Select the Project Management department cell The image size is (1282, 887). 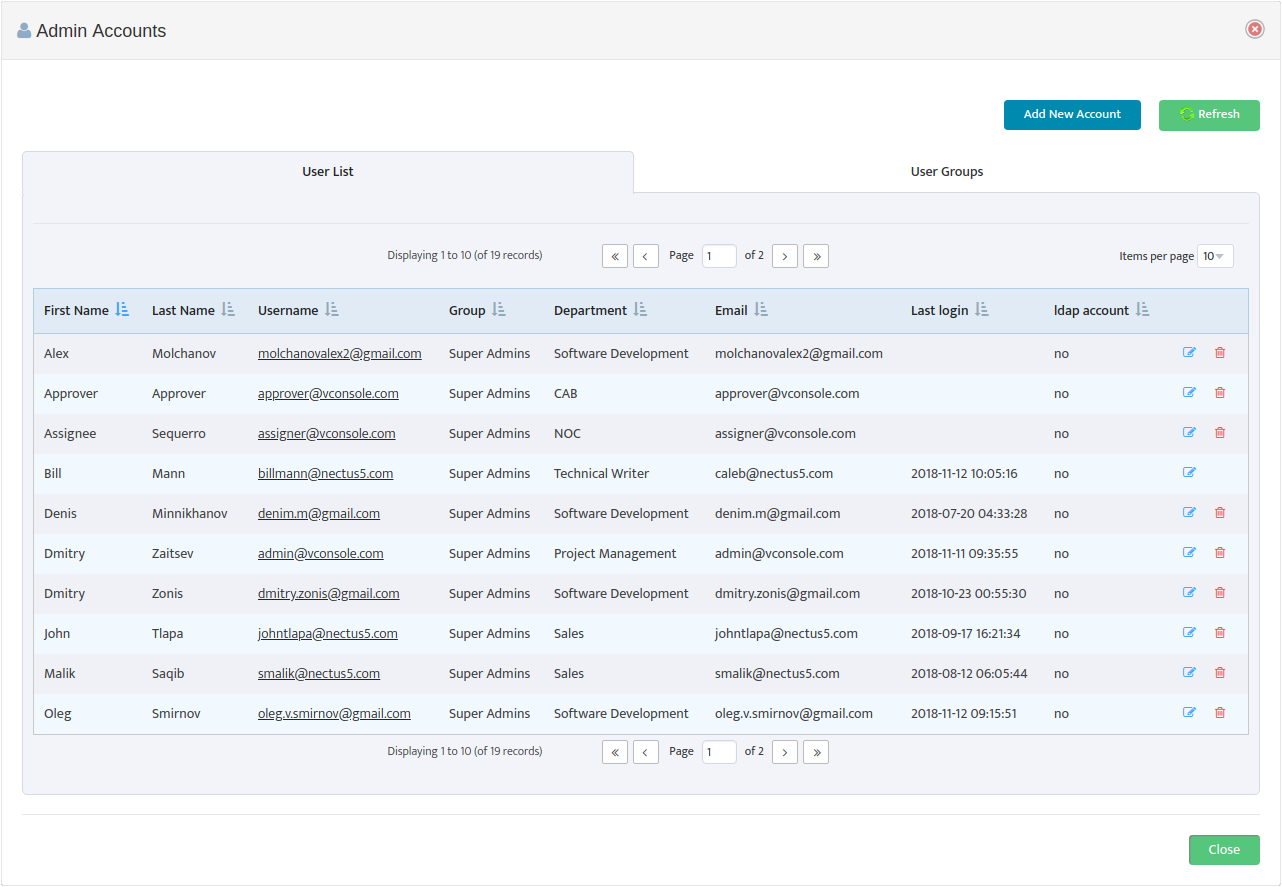615,554
